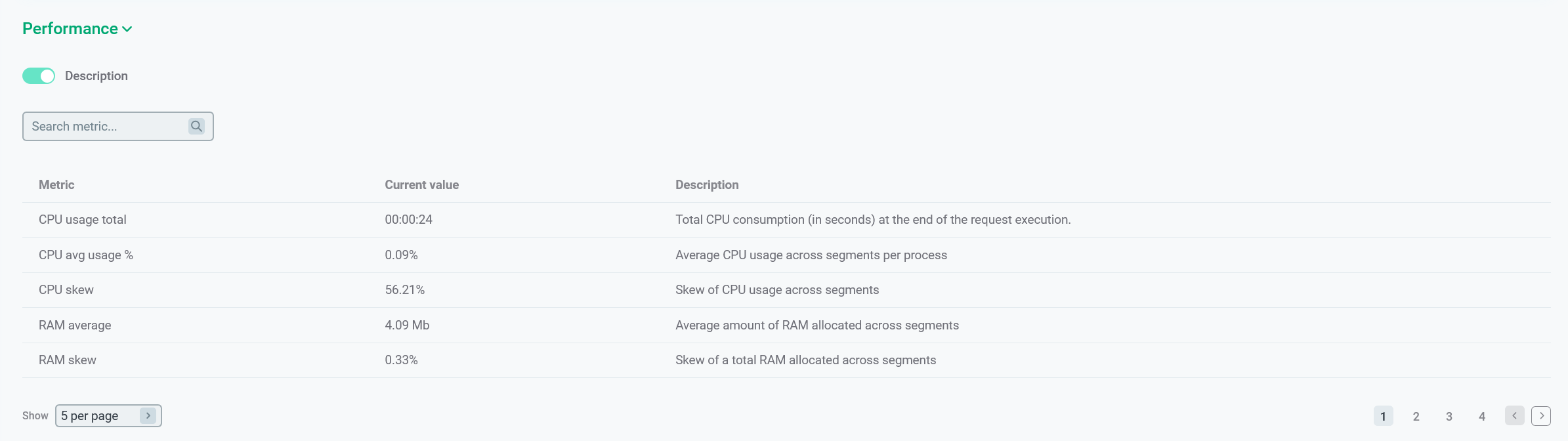
Task: Click the Current value column header
Action: (421, 184)
